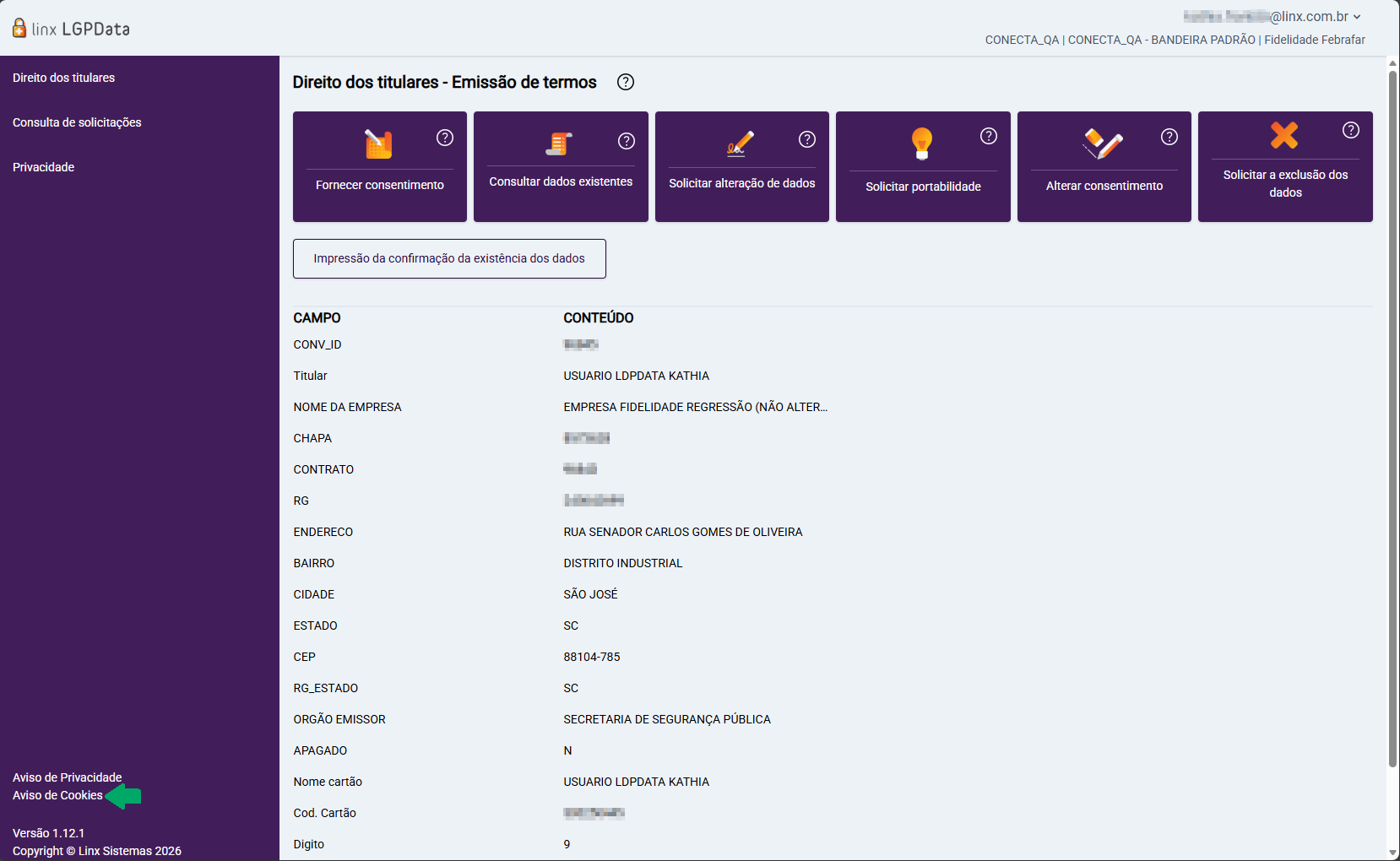1400x861 pixels.
Task: Select the Alterar consentimento card label
Action: (1104, 186)
